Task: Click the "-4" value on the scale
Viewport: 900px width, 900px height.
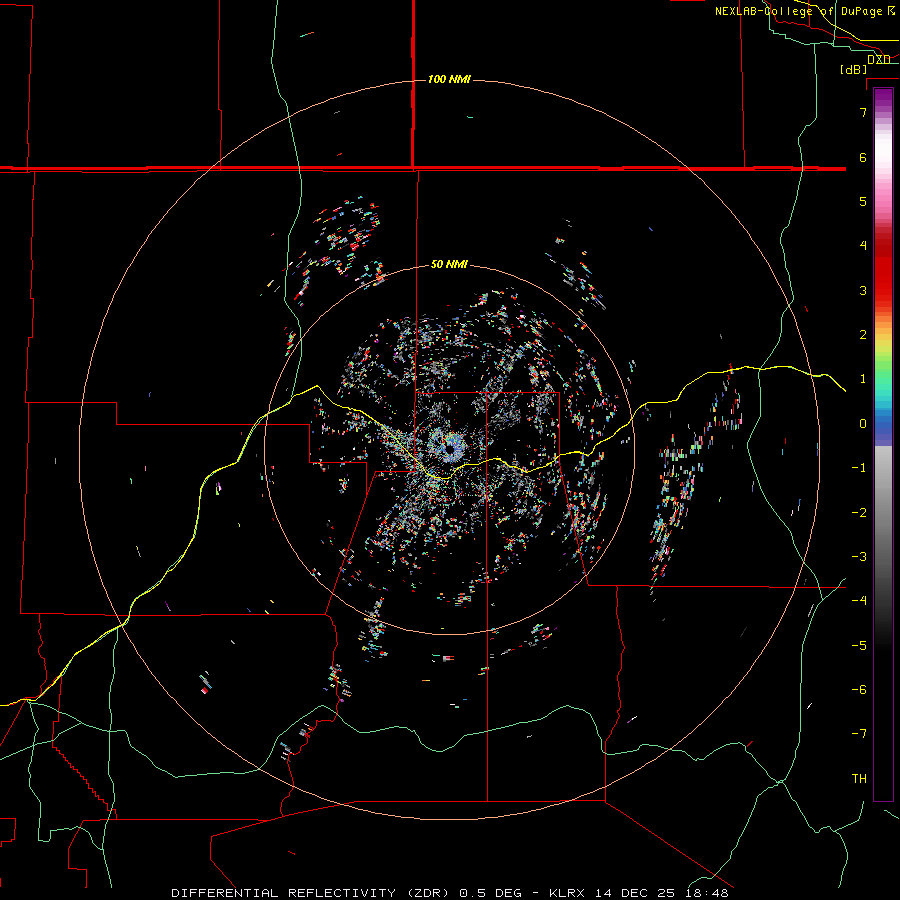Action: (859, 601)
